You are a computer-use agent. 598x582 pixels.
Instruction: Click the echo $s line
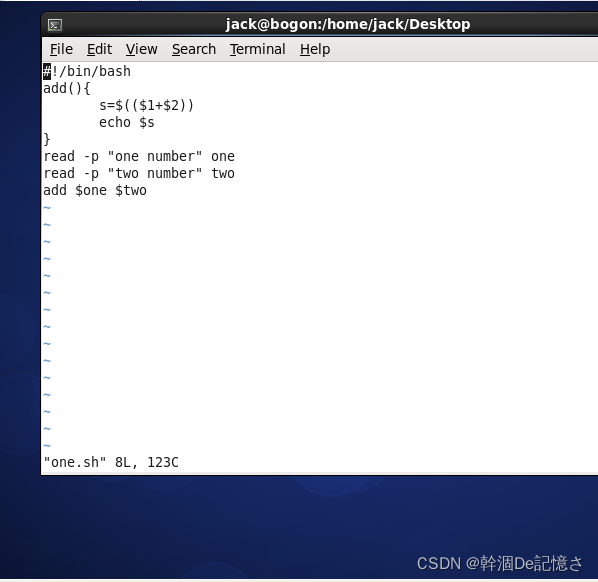(x=127, y=122)
